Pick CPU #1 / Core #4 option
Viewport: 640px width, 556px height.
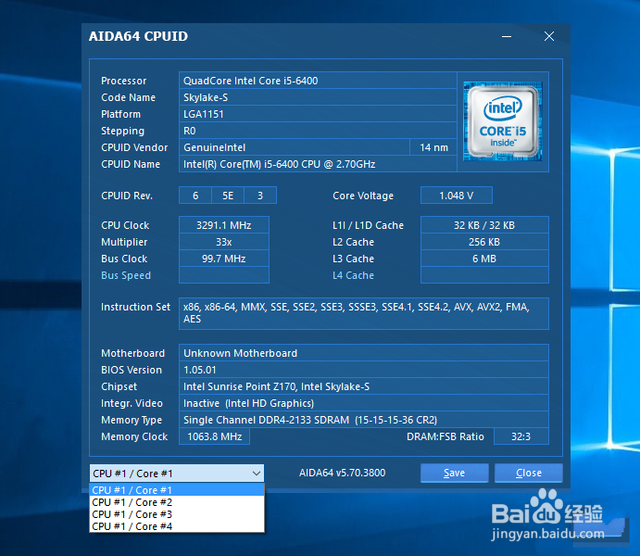click(x=177, y=526)
